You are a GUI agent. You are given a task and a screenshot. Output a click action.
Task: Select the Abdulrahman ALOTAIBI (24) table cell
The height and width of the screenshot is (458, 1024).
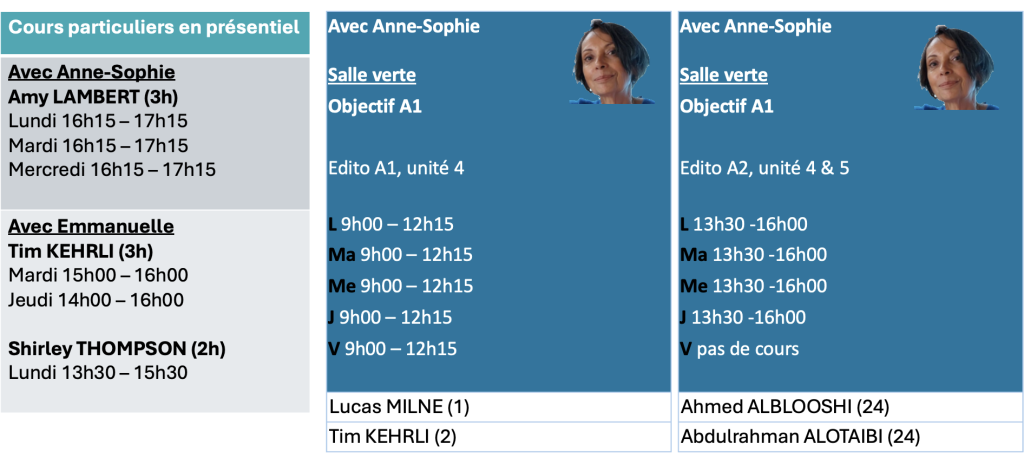click(x=848, y=436)
